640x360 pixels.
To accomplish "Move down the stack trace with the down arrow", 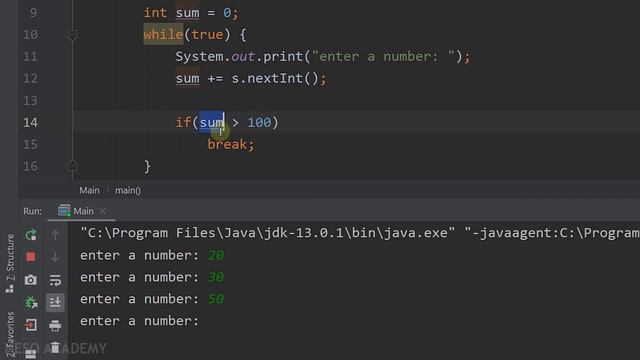I will (x=55, y=257).
